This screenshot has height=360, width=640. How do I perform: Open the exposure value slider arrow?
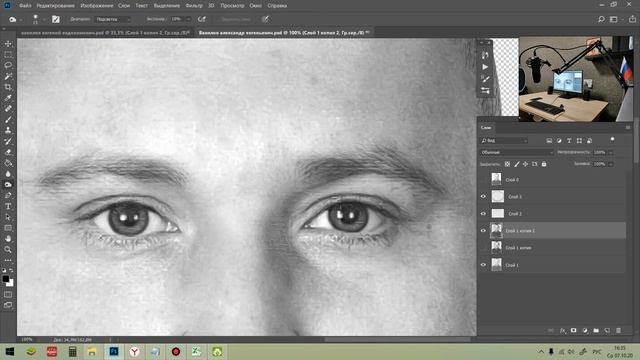188,19
